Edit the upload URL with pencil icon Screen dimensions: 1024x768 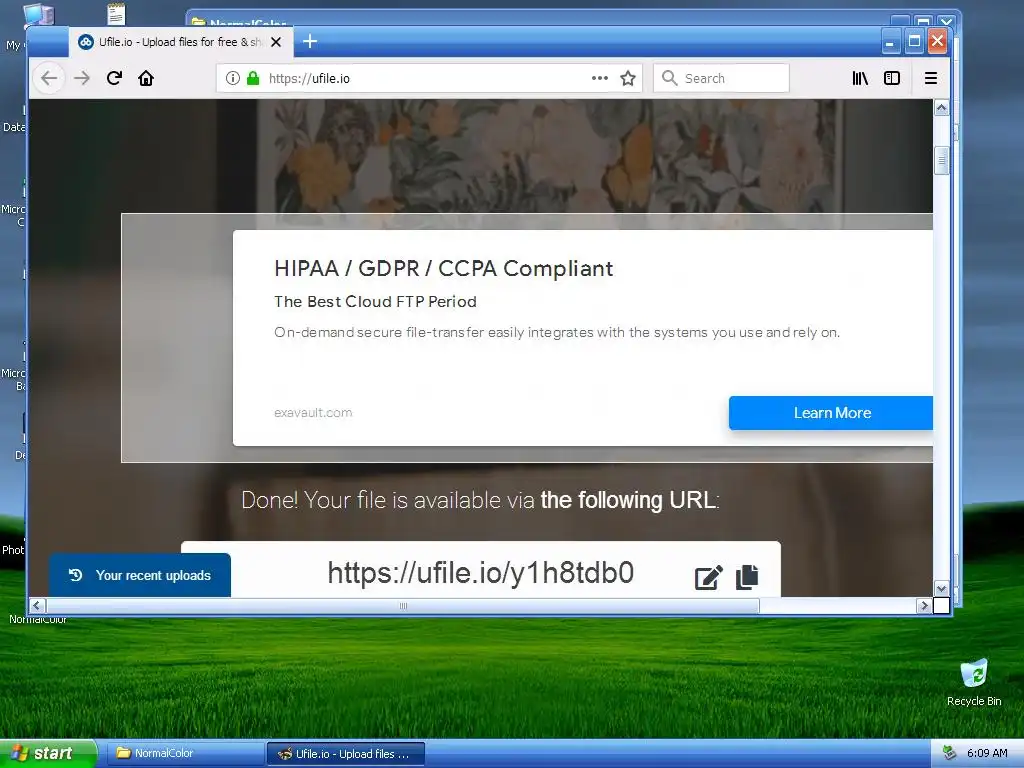[708, 577]
